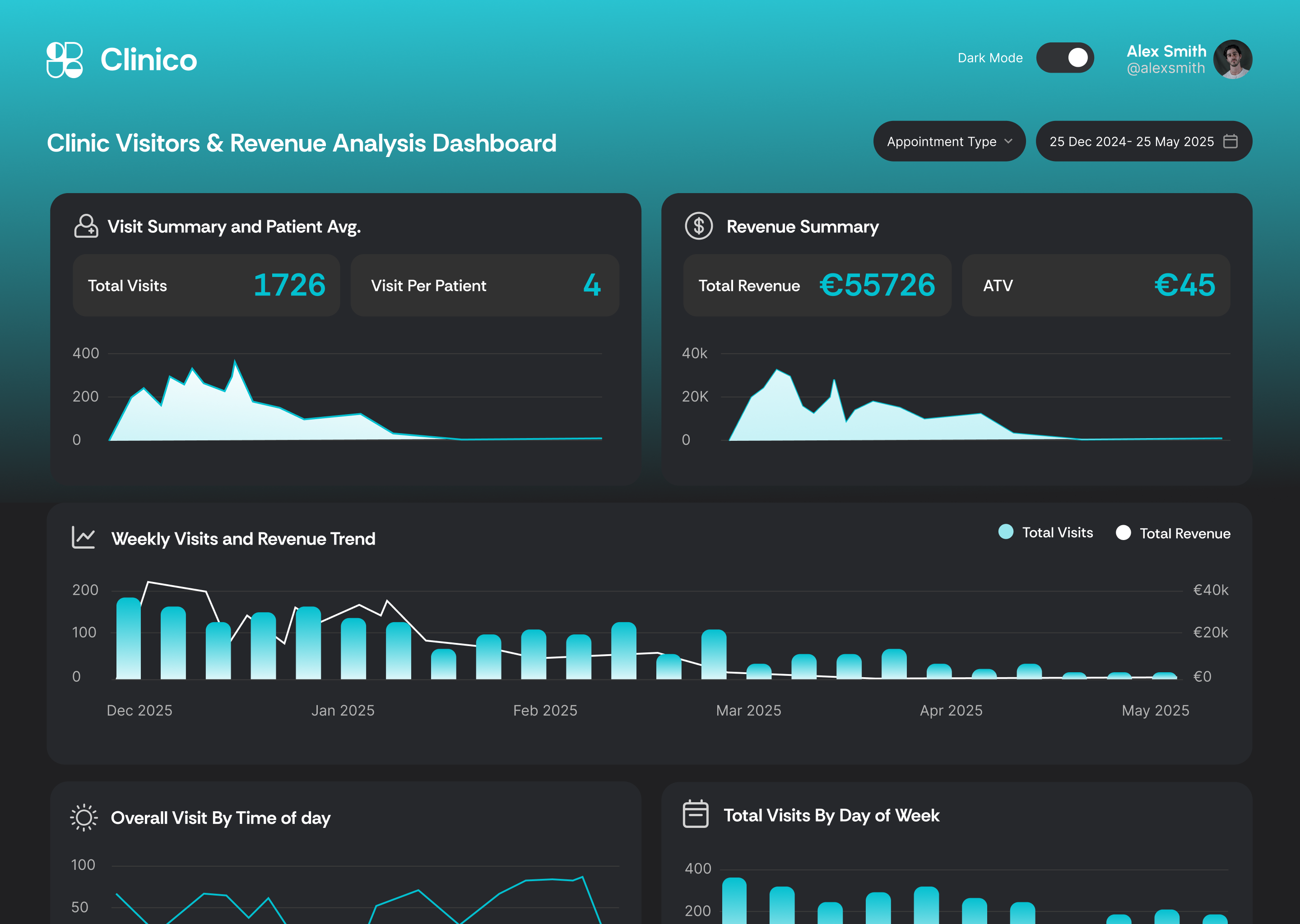Toggle the Dark Mode switch
1300x924 pixels.
point(1064,57)
